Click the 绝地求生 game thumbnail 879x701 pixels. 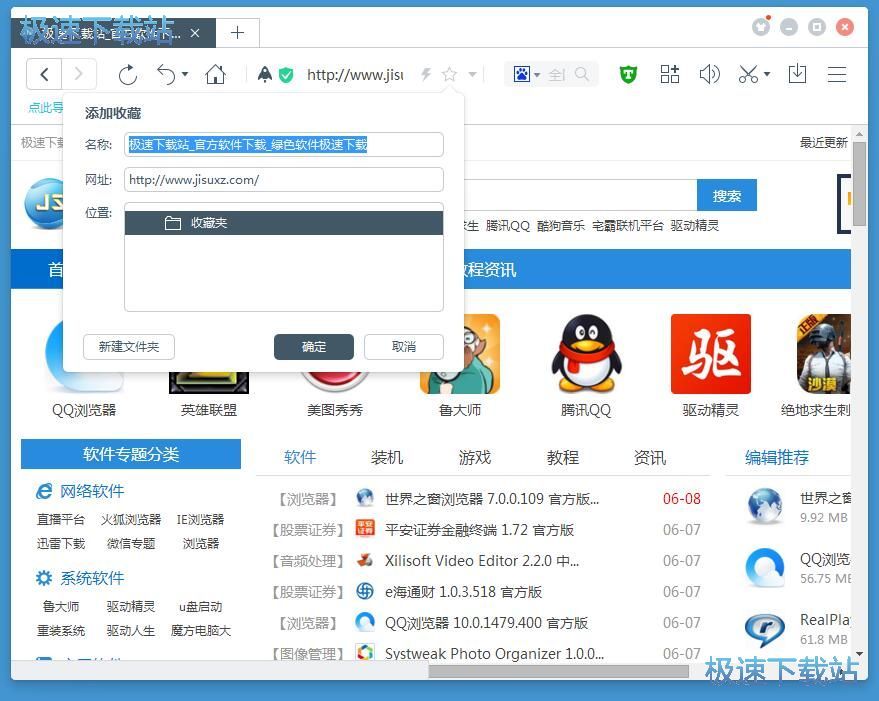[x=824, y=354]
